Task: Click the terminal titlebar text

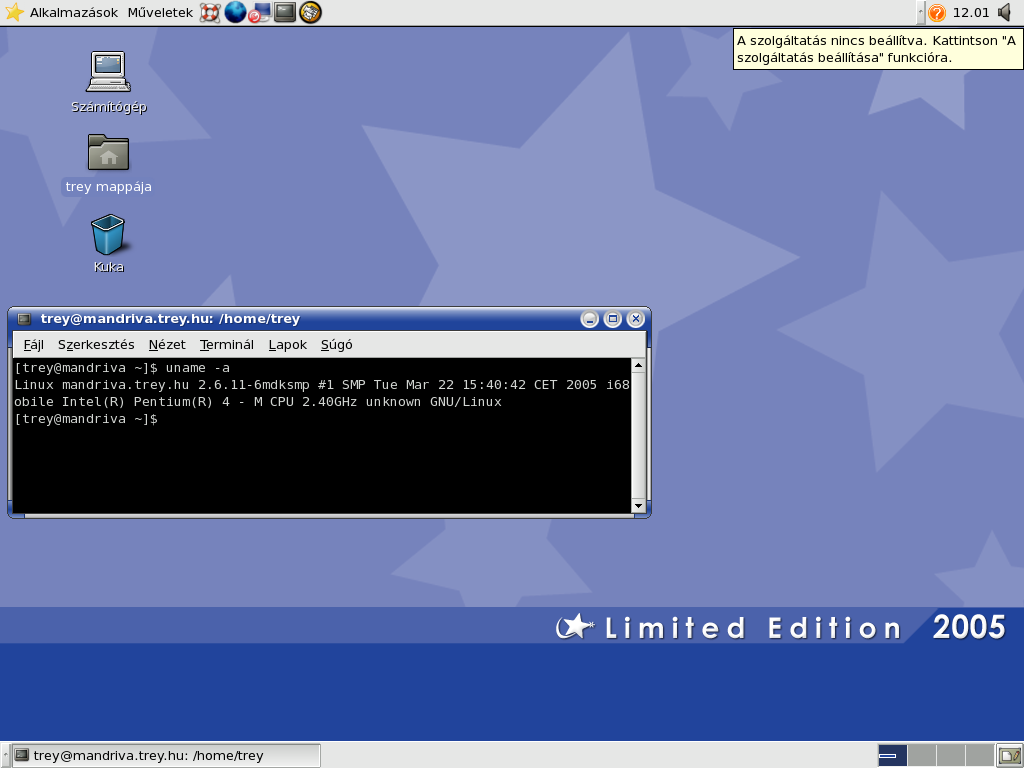Action: pyautogui.click(x=170, y=319)
